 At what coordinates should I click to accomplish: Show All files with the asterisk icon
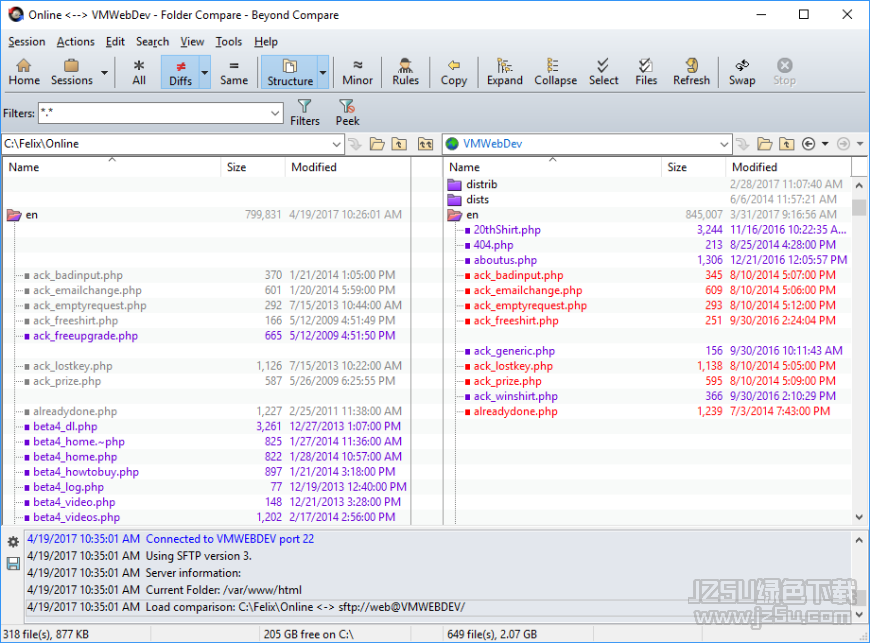point(139,72)
